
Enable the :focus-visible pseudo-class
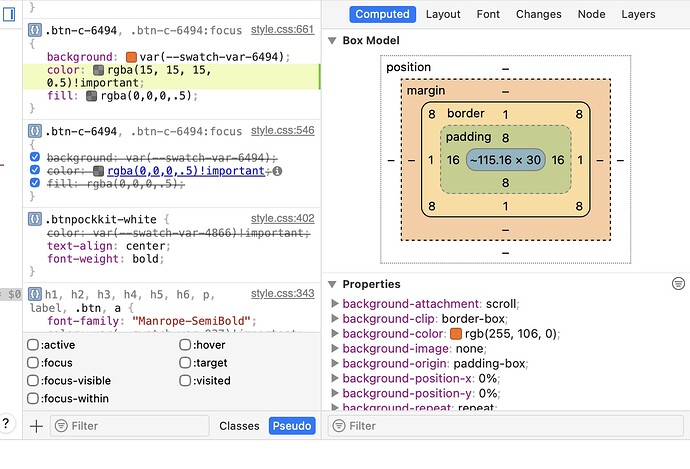[33, 380]
